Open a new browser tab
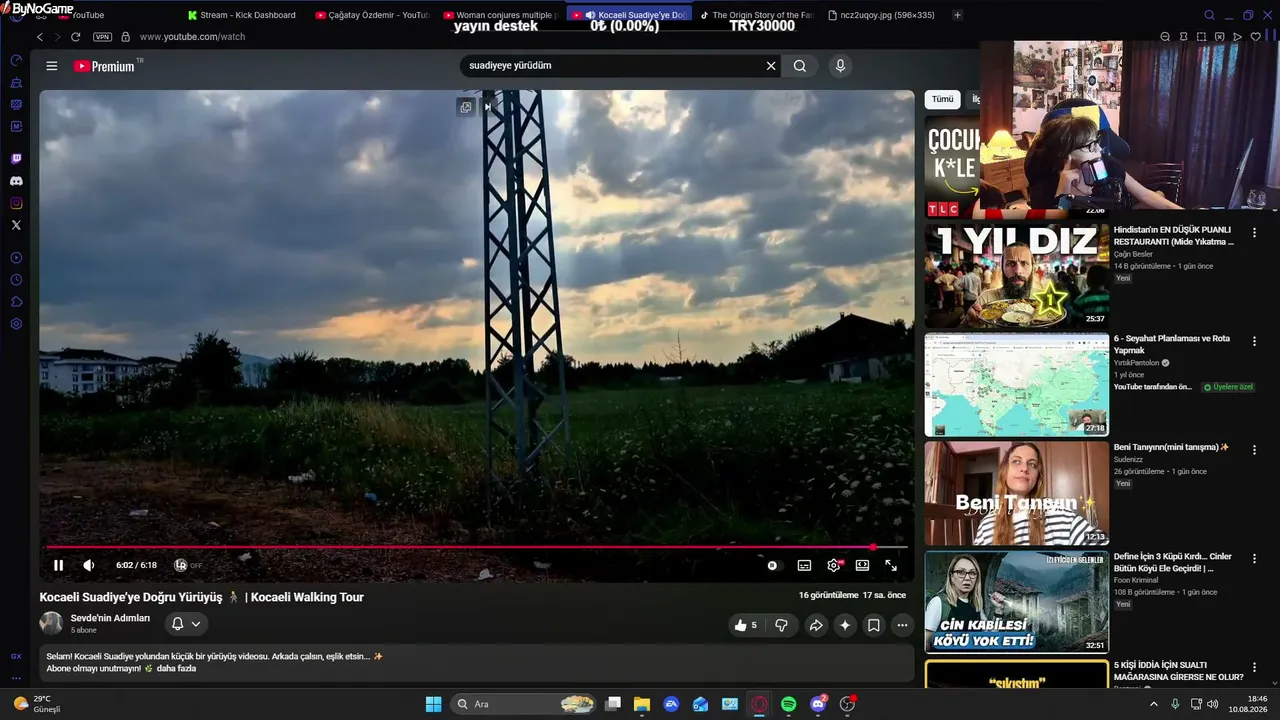The image size is (1280, 720). coord(957,15)
